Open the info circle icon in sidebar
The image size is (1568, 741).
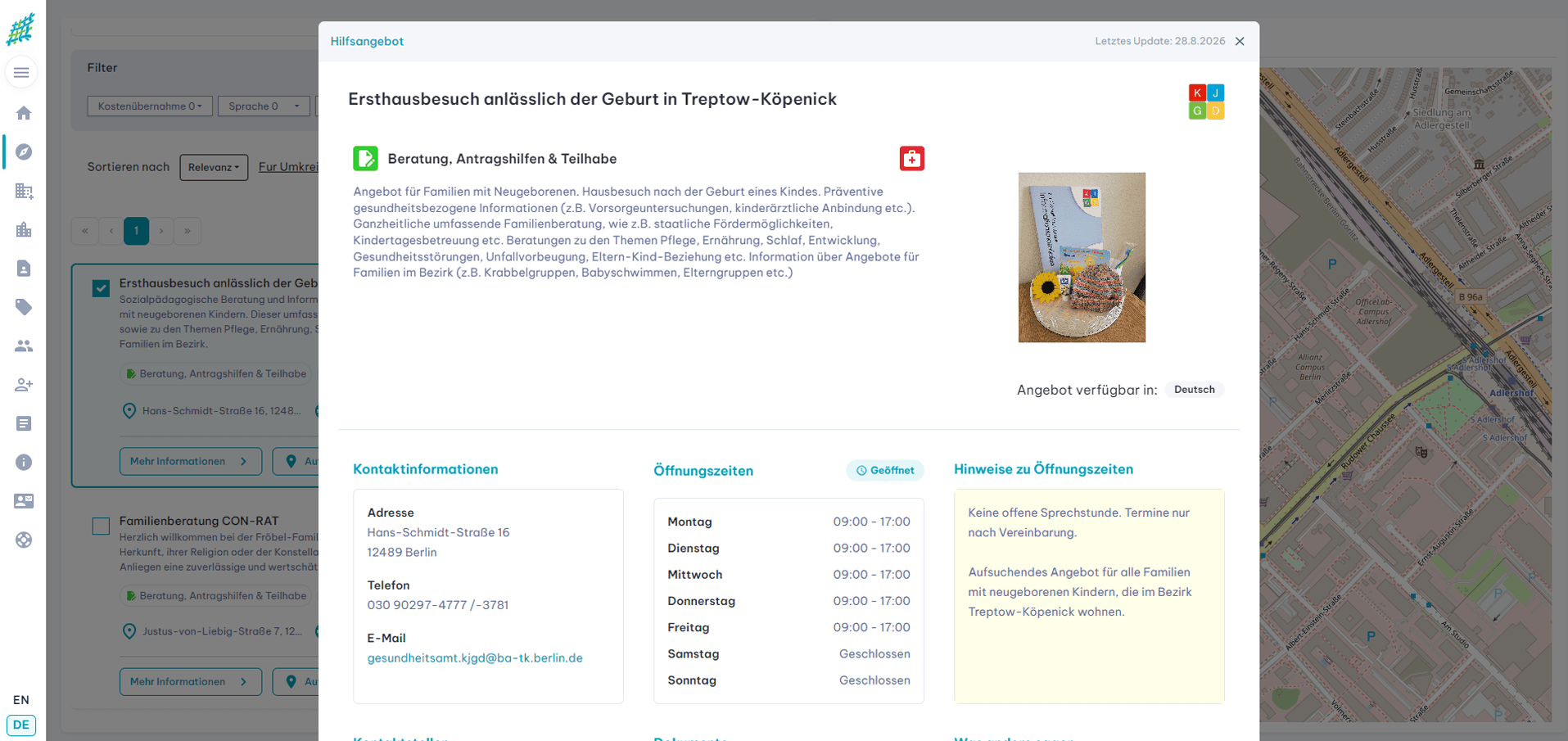coord(24,463)
